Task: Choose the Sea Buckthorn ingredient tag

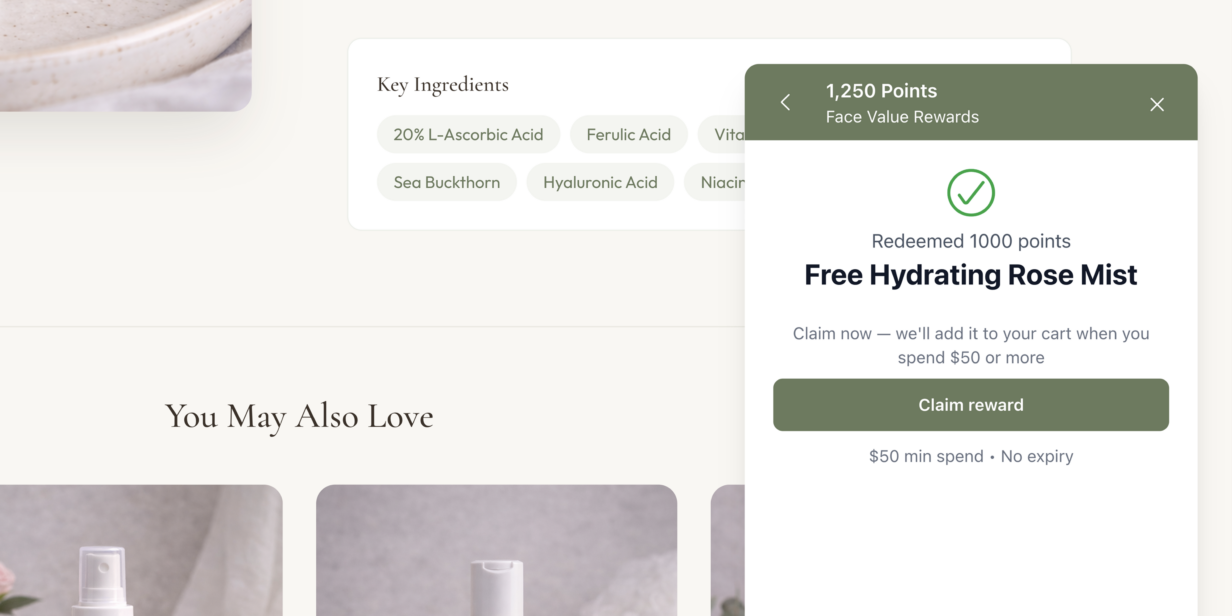Action: 446,182
